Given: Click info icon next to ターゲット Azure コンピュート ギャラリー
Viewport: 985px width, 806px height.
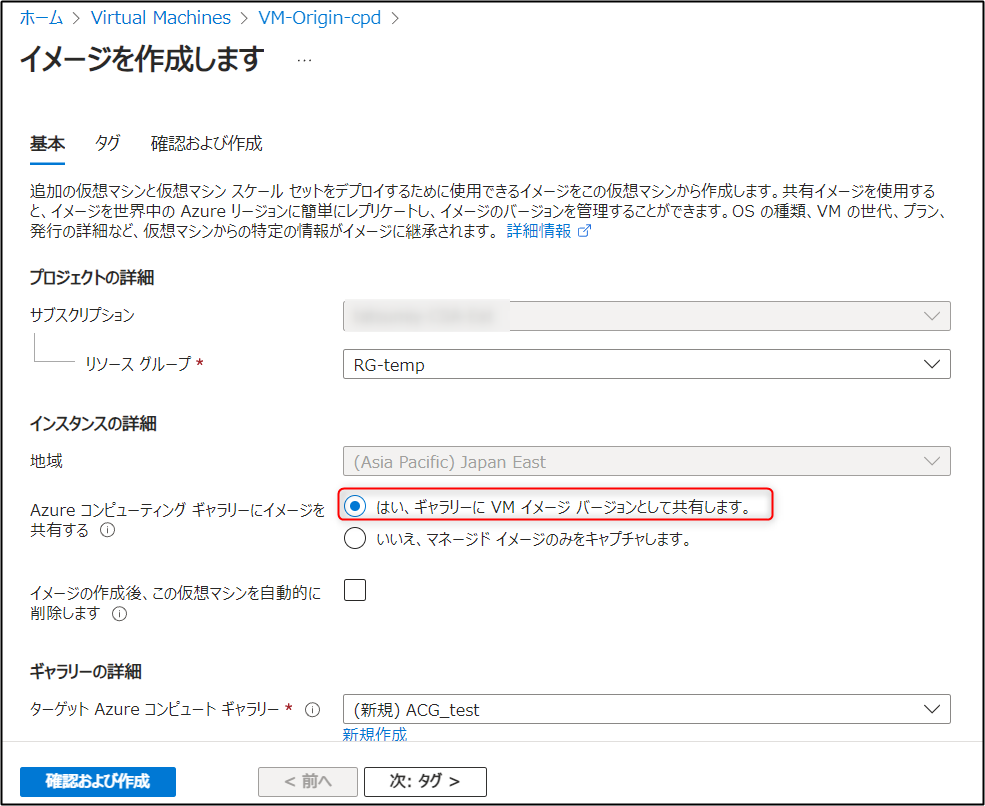Looking at the screenshot, I should (312, 710).
